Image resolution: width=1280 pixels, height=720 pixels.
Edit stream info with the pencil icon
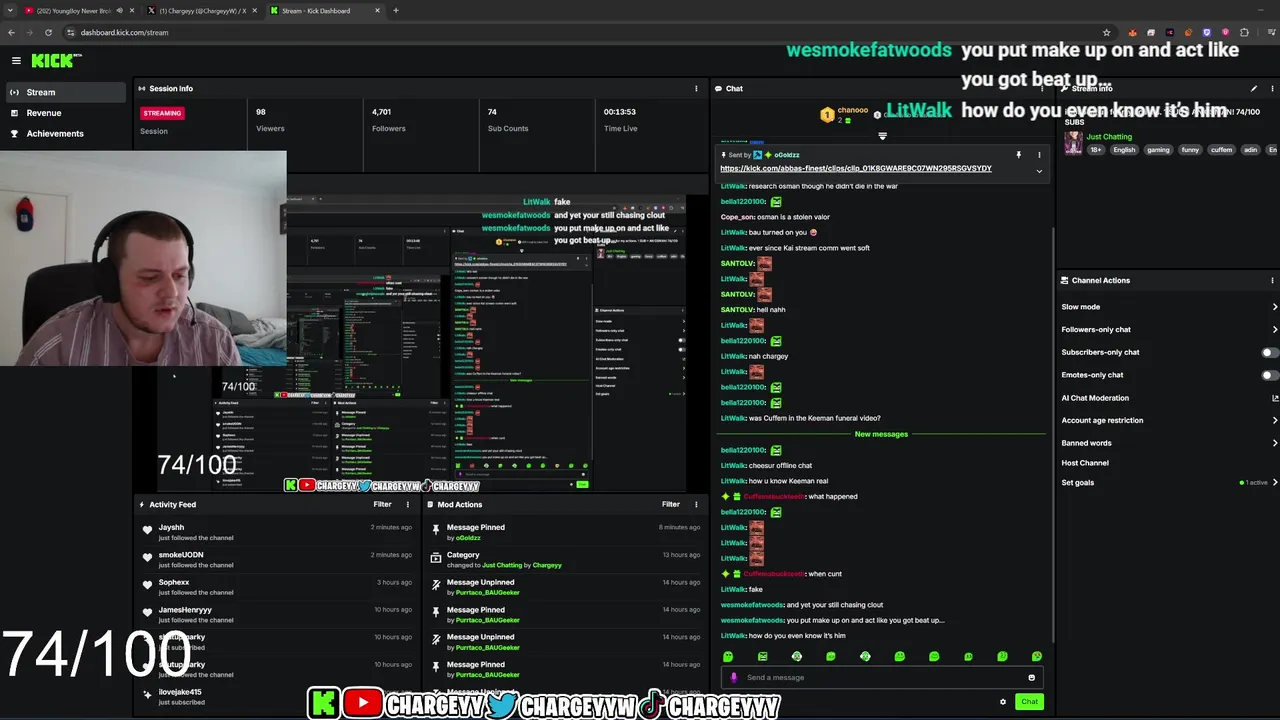(x=1254, y=88)
